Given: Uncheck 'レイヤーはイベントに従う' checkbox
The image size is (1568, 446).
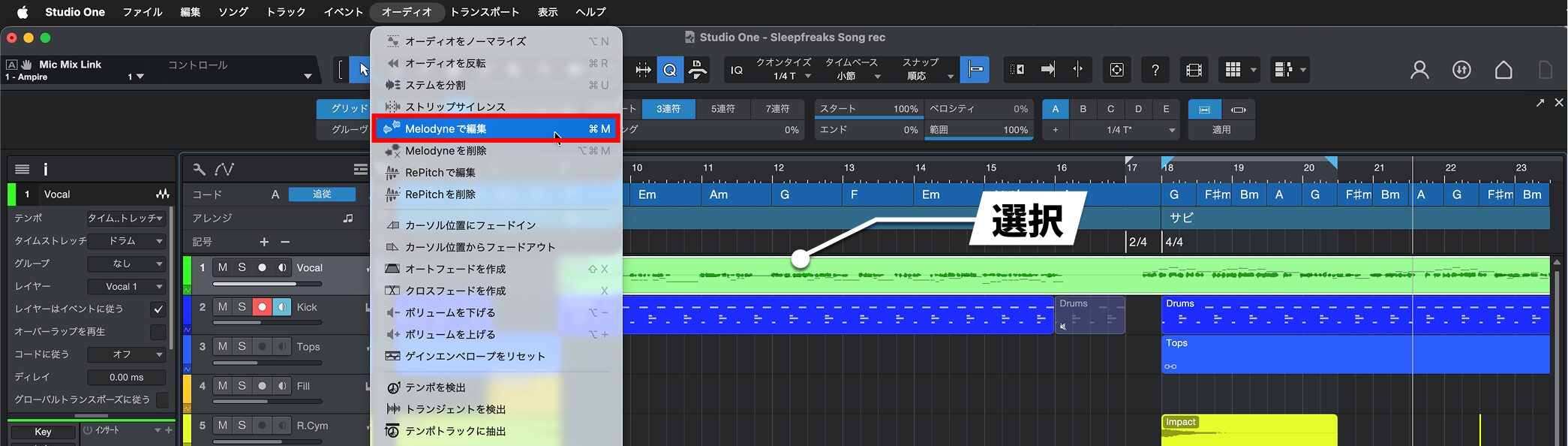Looking at the screenshot, I should tap(158, 309).
